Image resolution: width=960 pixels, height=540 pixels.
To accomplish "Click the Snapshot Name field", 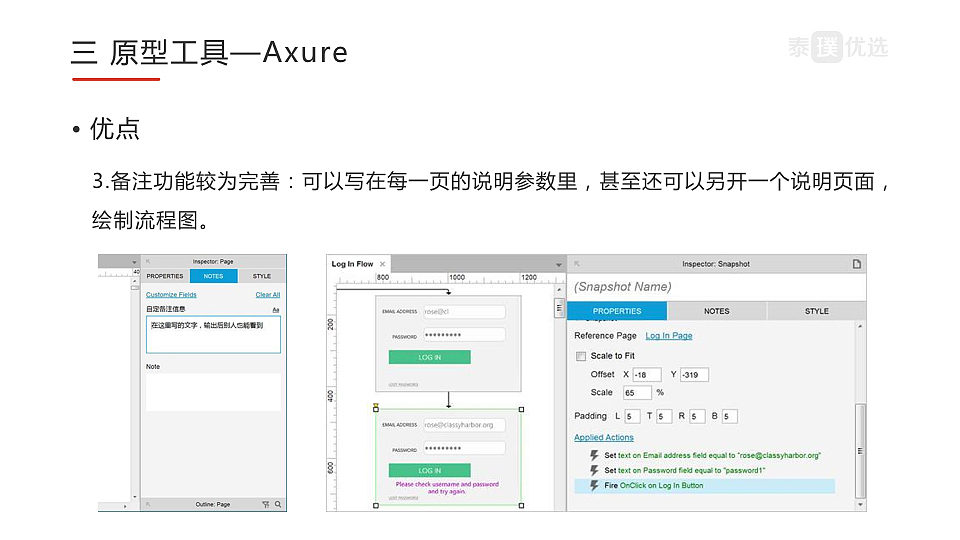I will (x=717, y=287).
